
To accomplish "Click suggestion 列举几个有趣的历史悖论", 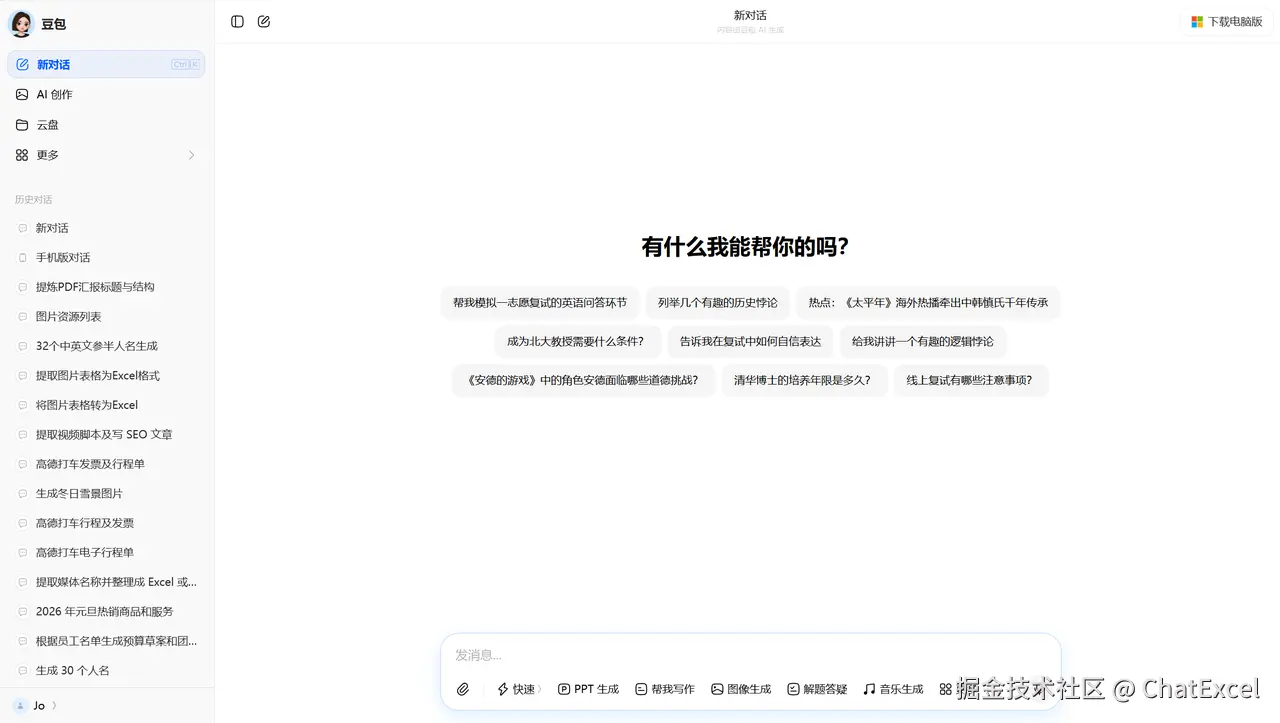I will pyautogui.click(x=717, y=302).
